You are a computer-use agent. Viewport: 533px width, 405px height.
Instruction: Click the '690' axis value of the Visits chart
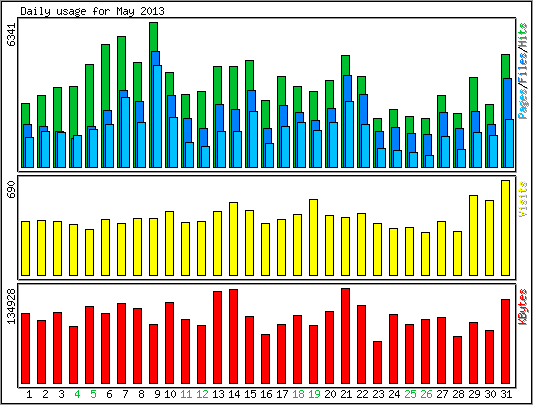[12, 190]
